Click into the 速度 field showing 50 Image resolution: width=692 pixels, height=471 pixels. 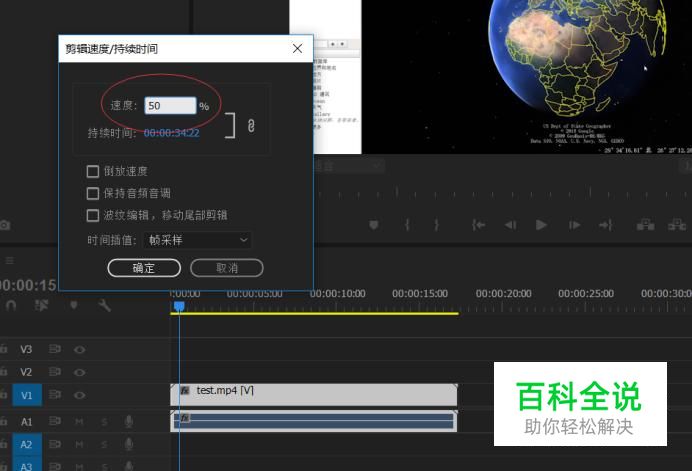click(170, 106)
